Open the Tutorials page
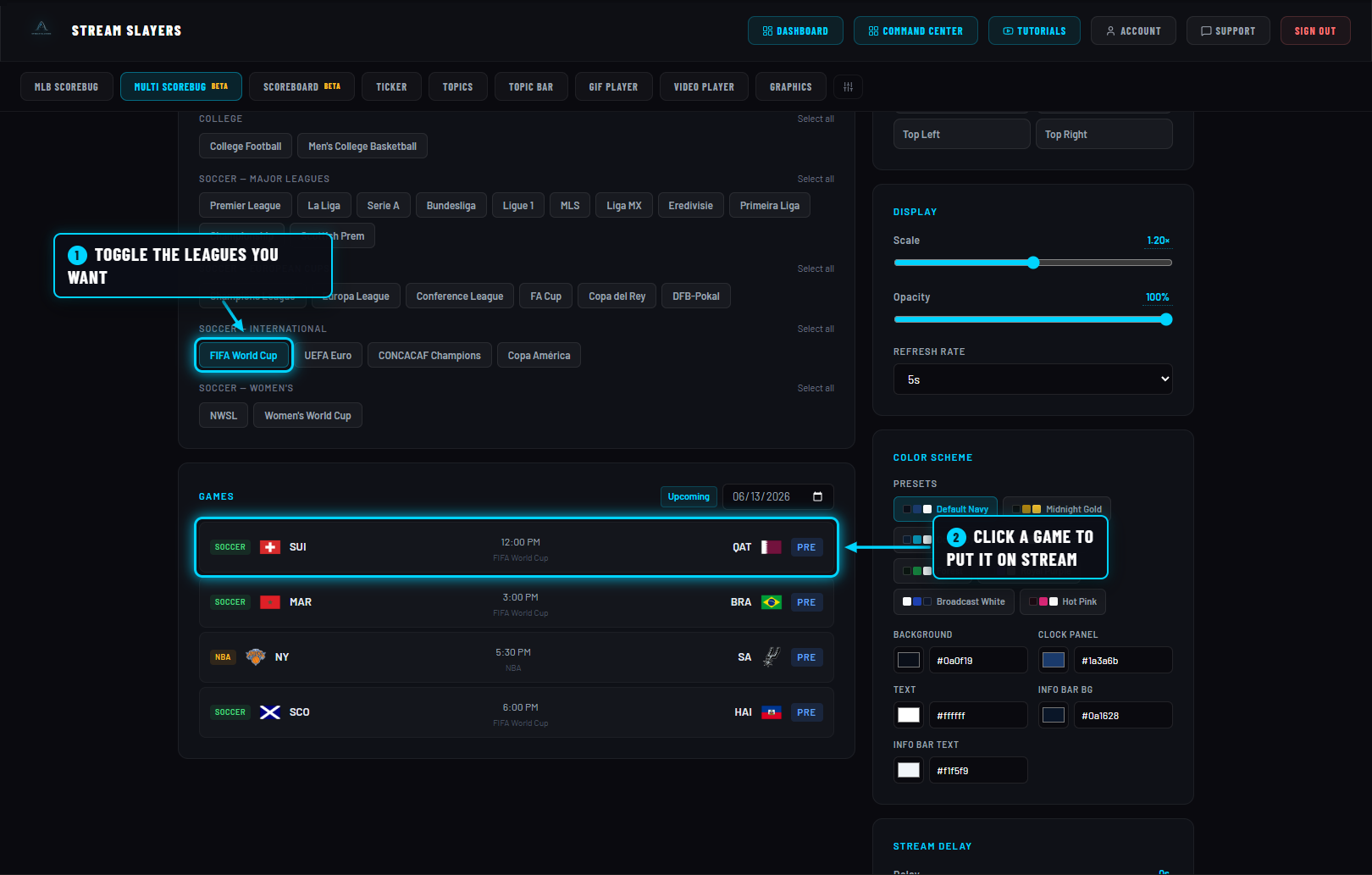The width and height of the screenshot is (1372, 875). click(x=1034, y=30)
